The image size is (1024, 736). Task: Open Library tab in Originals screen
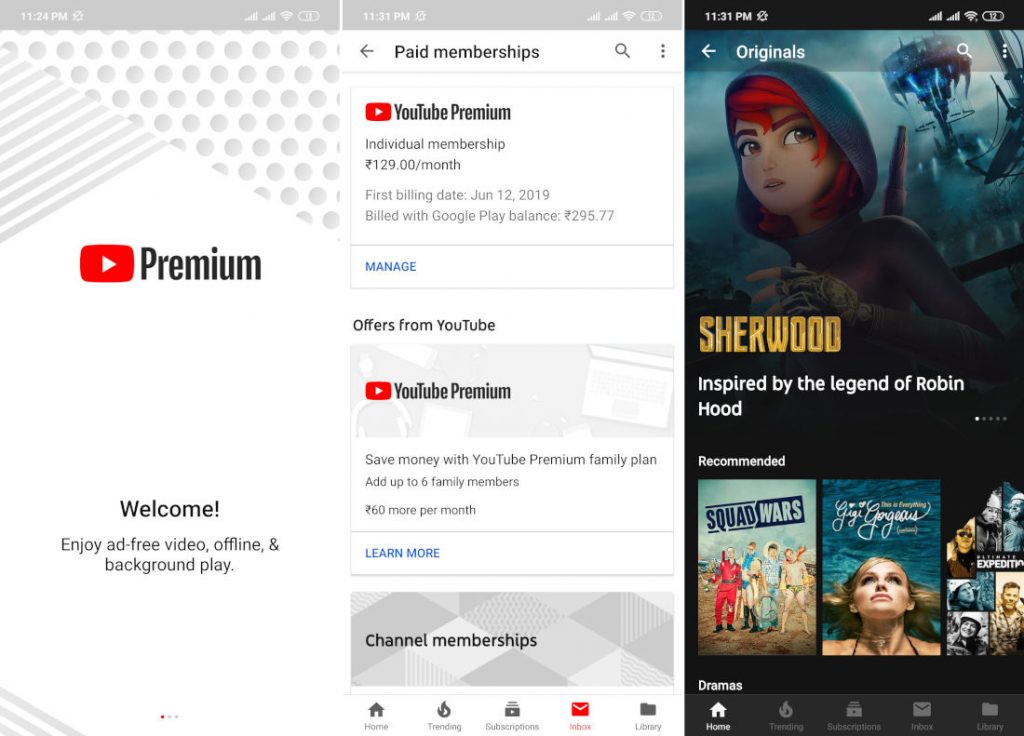[989, 716]
